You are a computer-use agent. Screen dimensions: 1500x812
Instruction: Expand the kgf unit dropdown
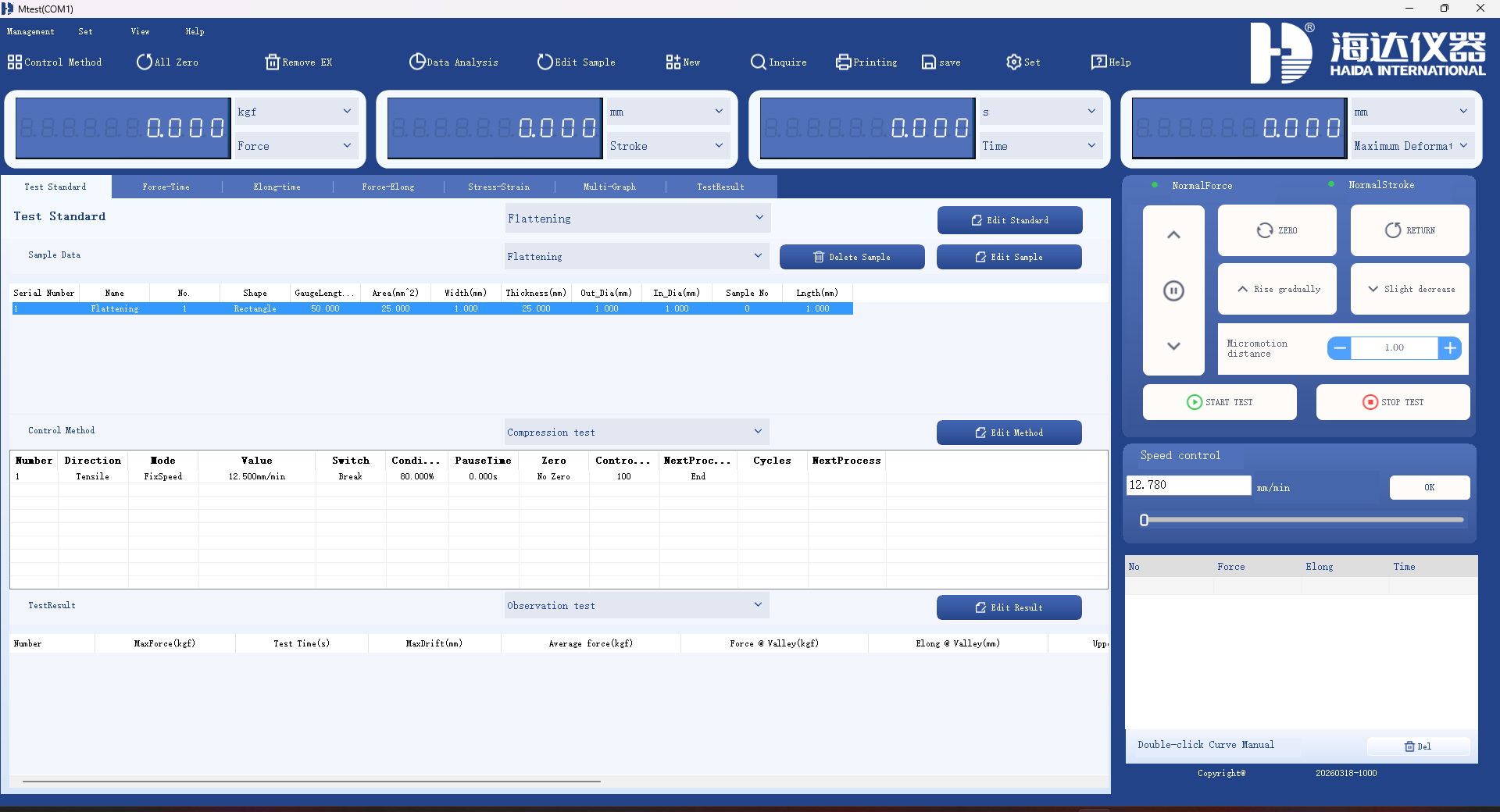click(x=295, y=112)
